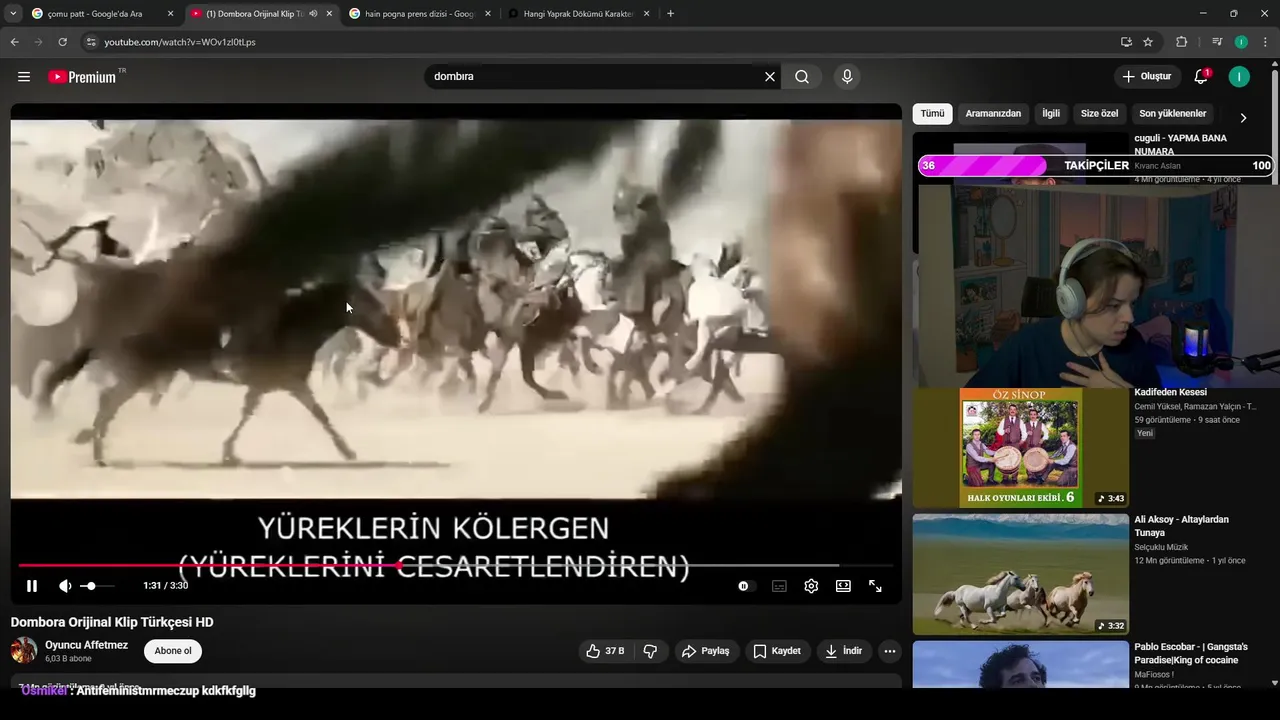Open the account avatar menu in YouTube
1280x720 pixels.
point(1239,77)
